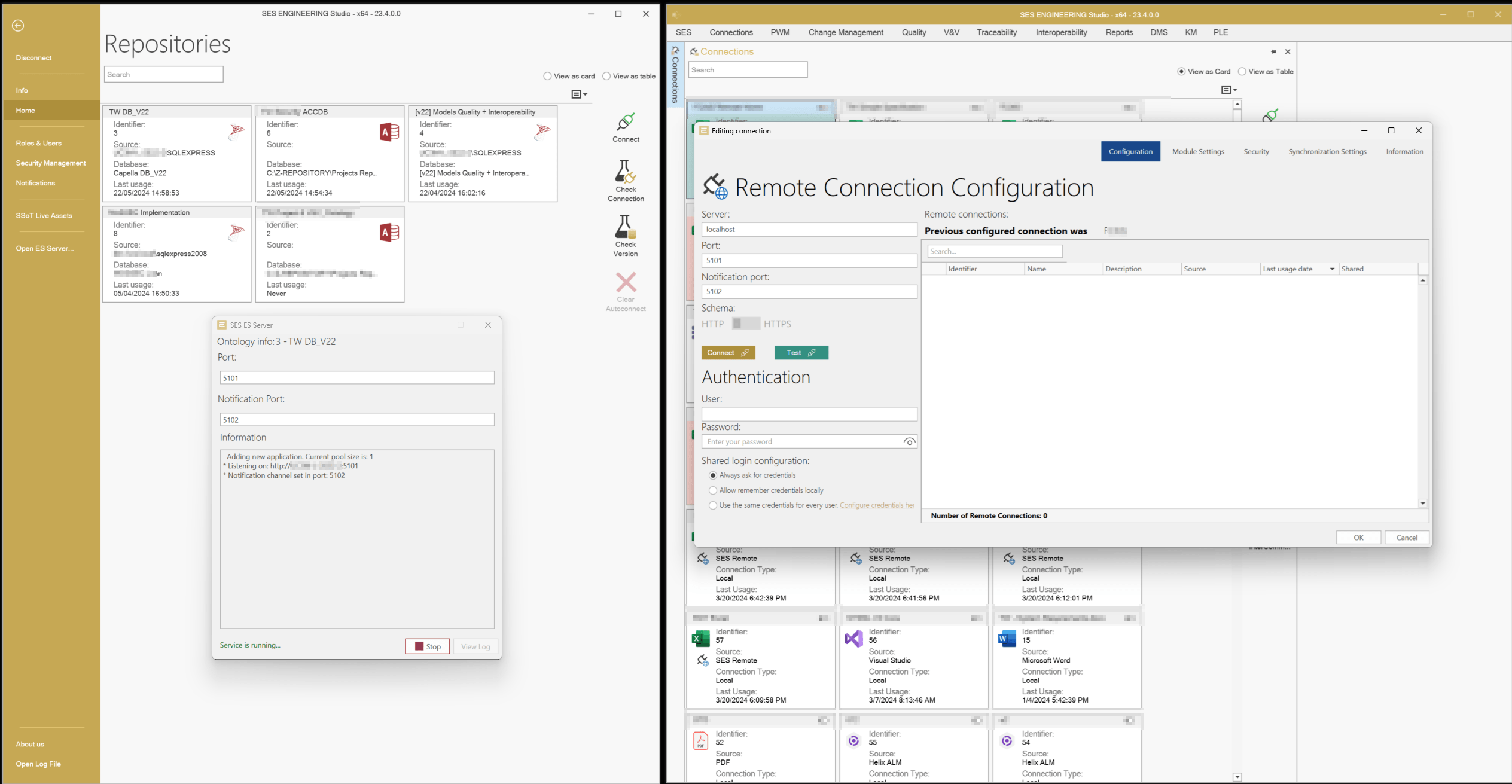Click the Last usage date sort arrow
Screen dimensions: 1512x784
pos(1332,269)
